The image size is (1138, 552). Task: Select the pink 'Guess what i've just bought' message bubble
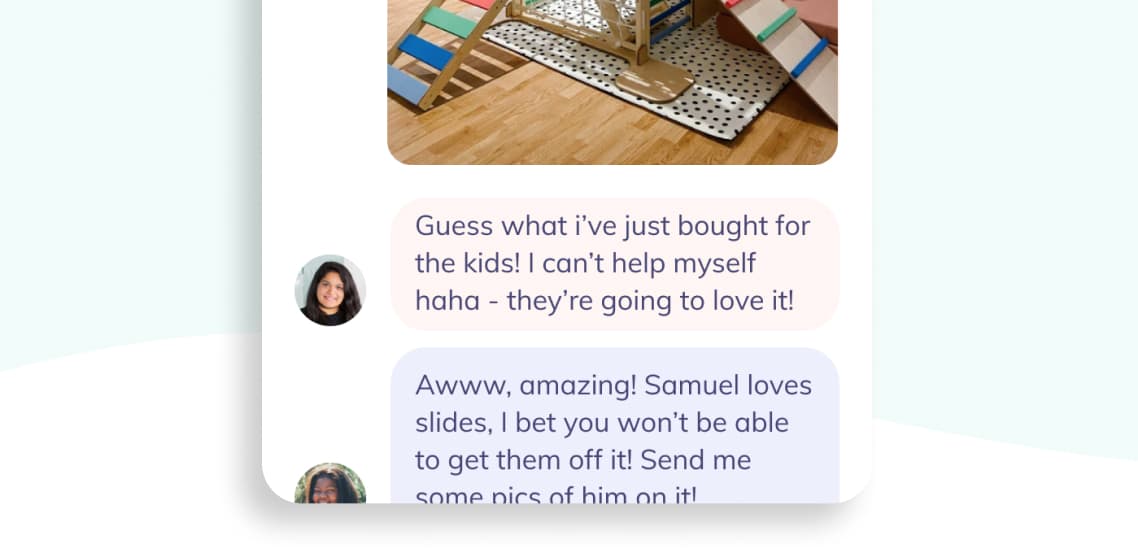tap(615, 263)
